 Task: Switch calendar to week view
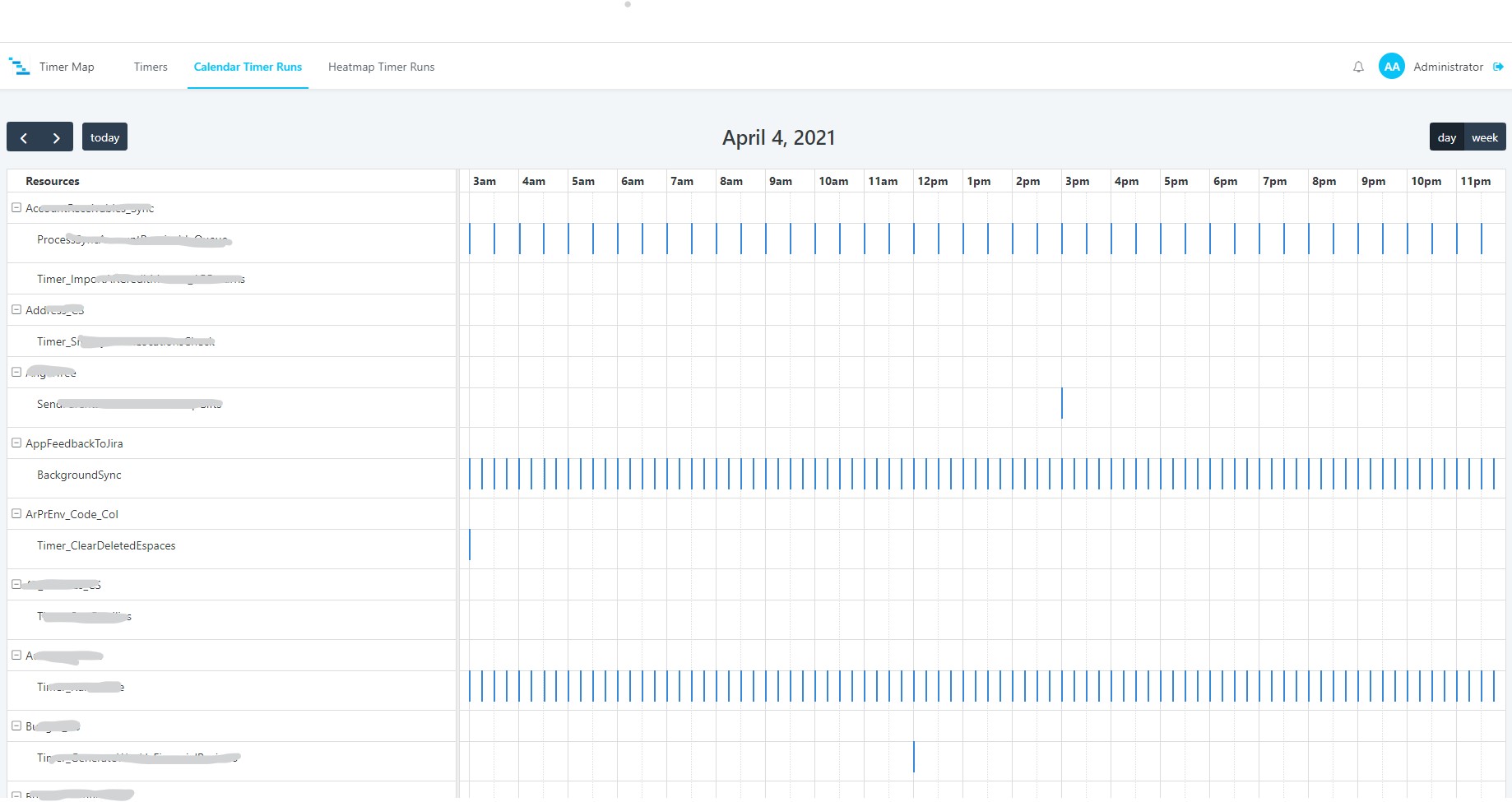(1485, 137)
